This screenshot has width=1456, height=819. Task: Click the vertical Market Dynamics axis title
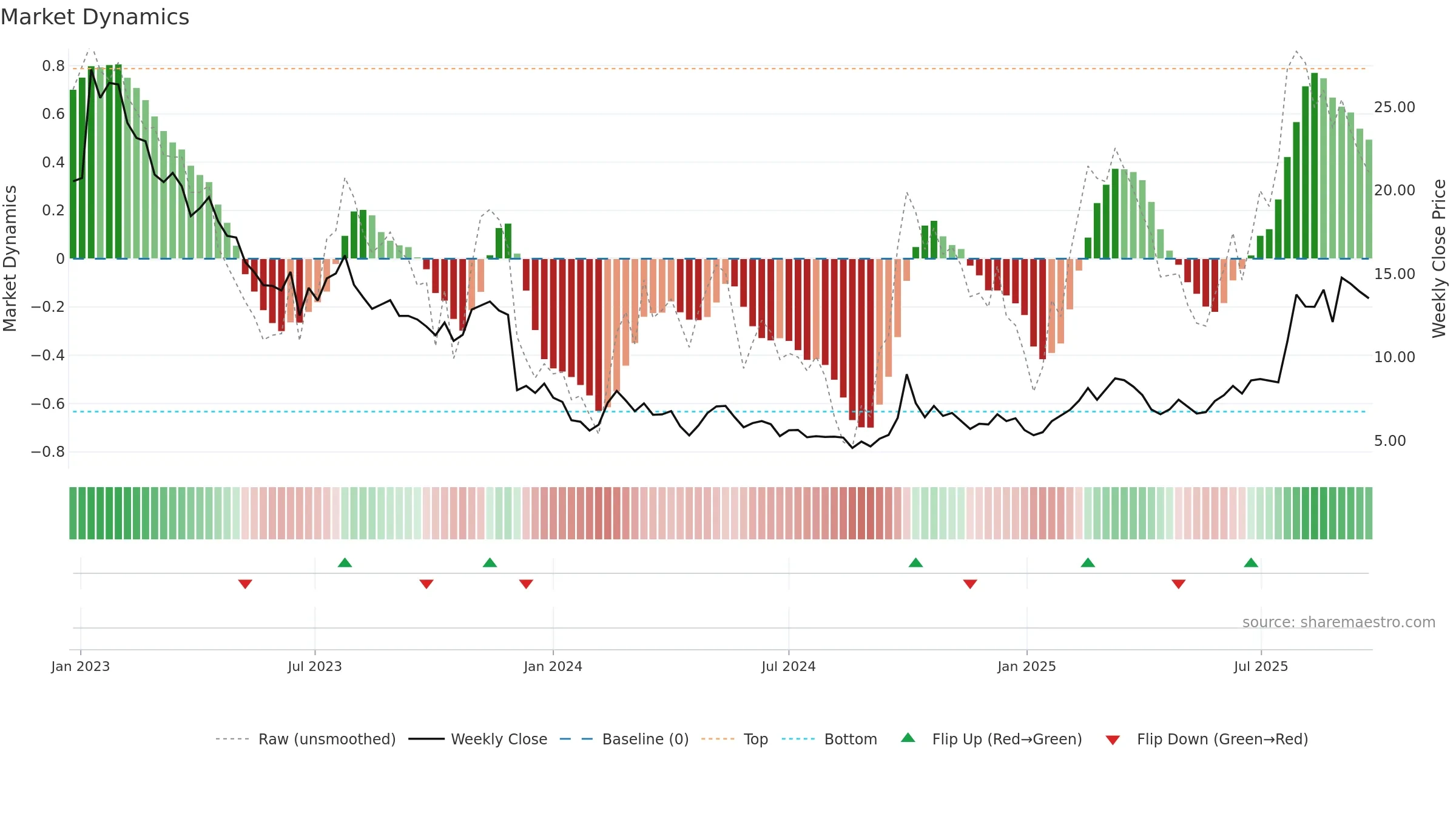click(10, 258)
